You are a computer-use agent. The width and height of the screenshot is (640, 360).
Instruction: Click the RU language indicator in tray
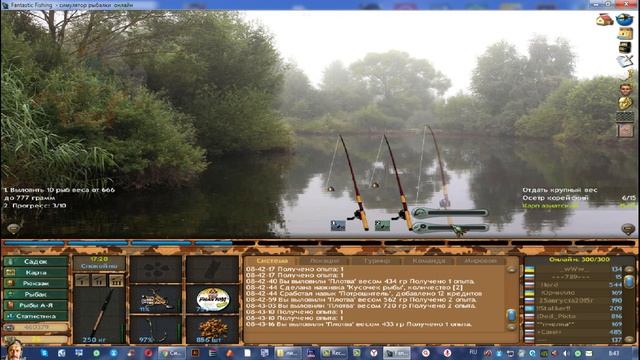coord(473,353)
